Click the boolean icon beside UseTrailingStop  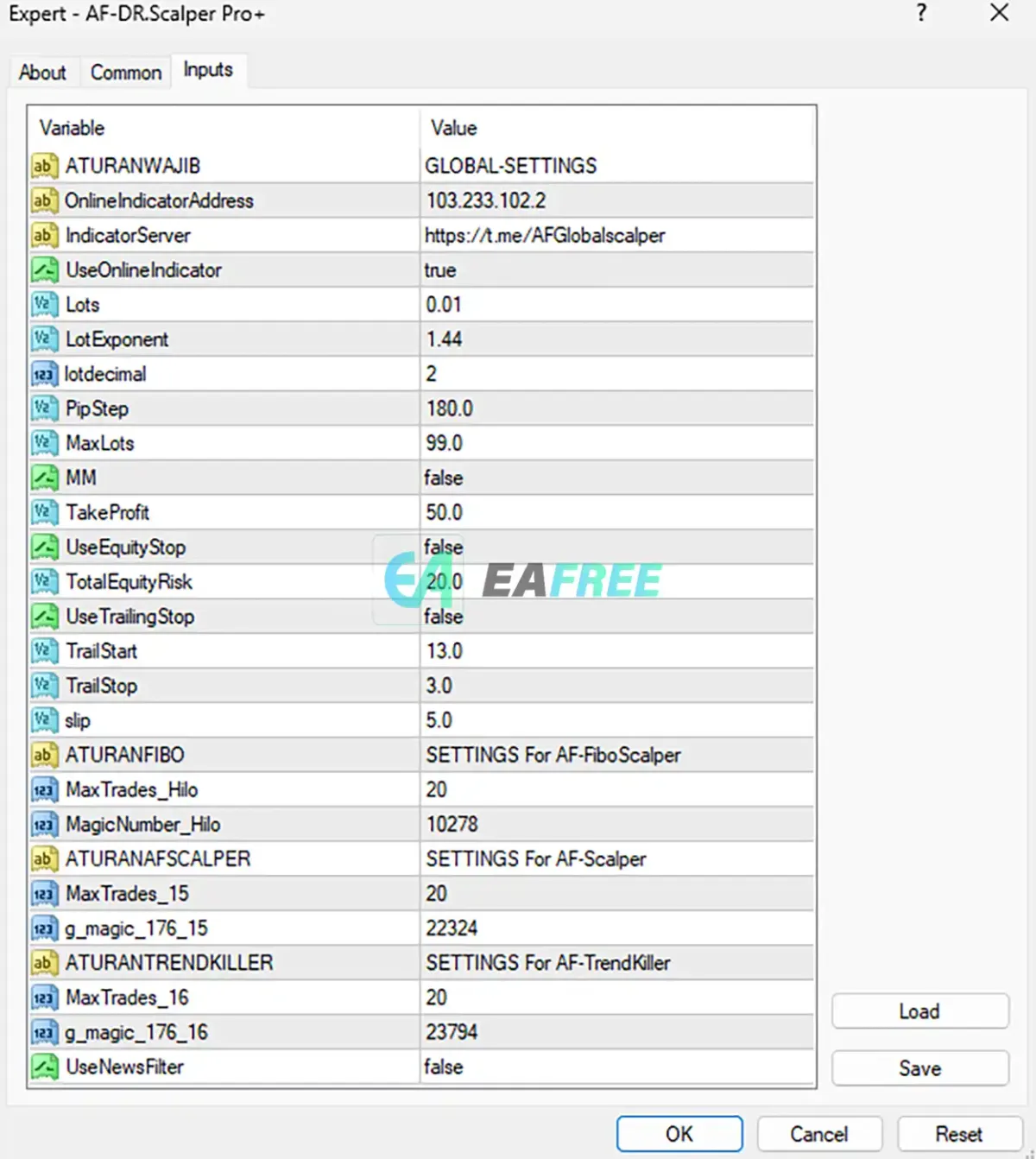44,616
